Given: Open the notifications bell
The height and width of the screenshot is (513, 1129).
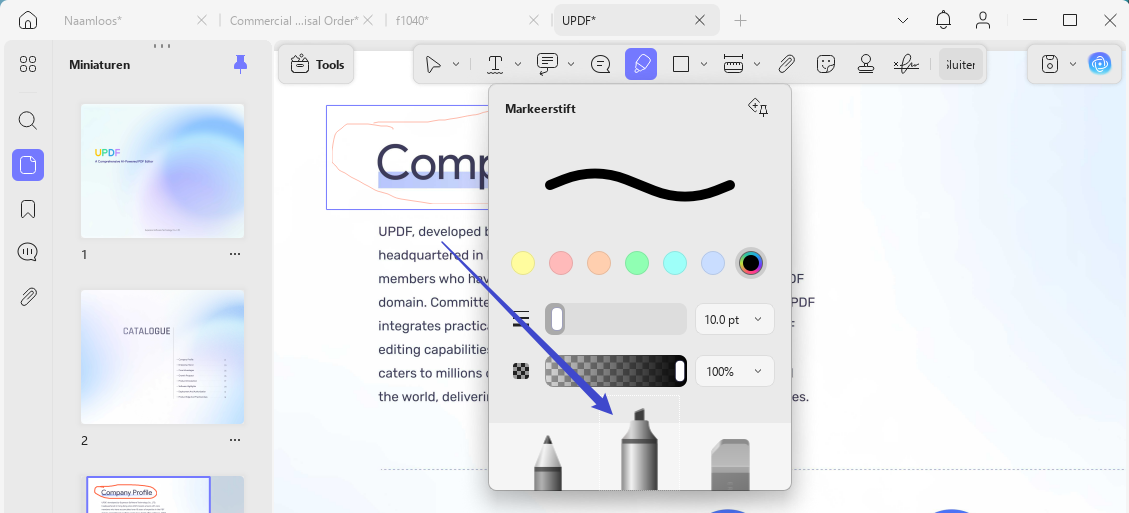Looking at the screenshot, I should [x=943, y=20].
